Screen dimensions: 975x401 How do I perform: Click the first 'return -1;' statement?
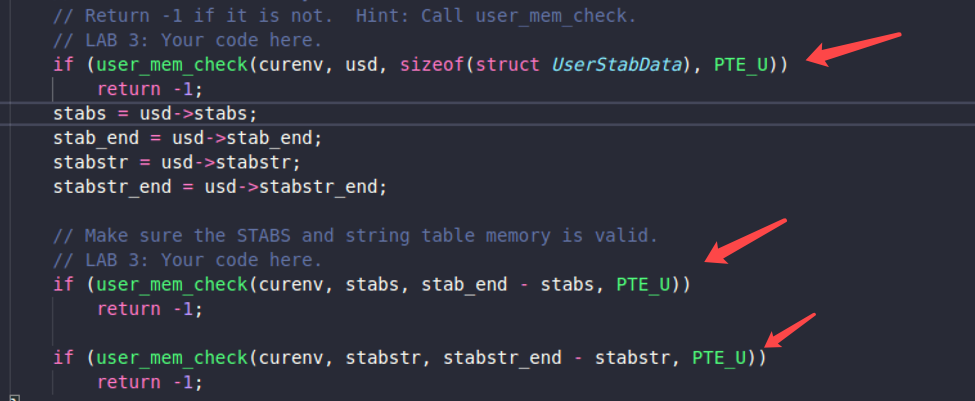pyautogui.click(x=150, y=89)
